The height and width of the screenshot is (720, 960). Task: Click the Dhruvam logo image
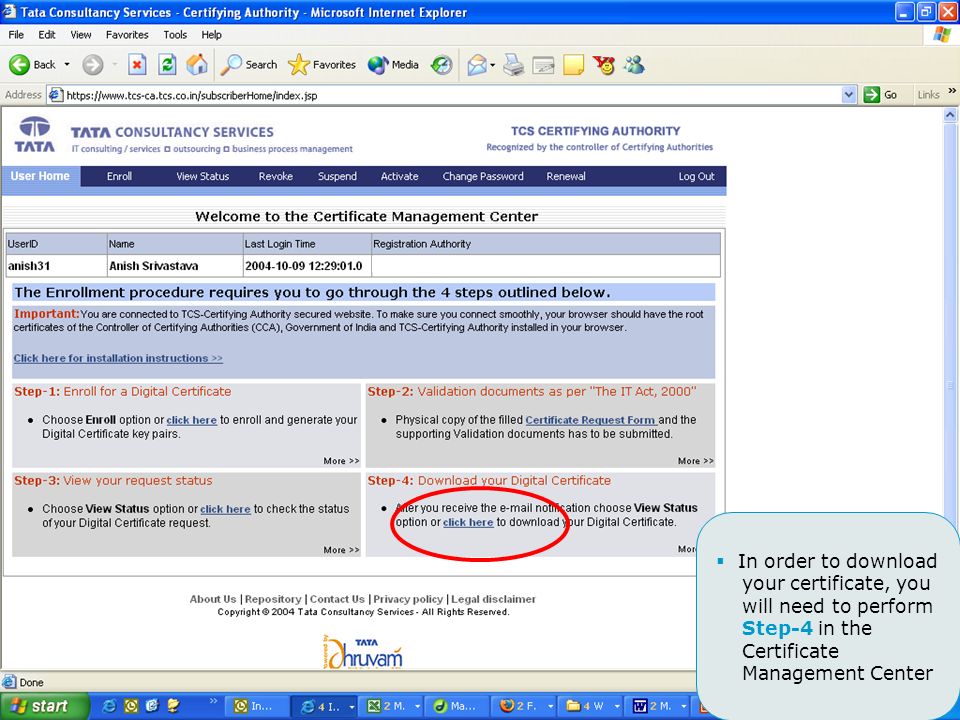[364, 653]
